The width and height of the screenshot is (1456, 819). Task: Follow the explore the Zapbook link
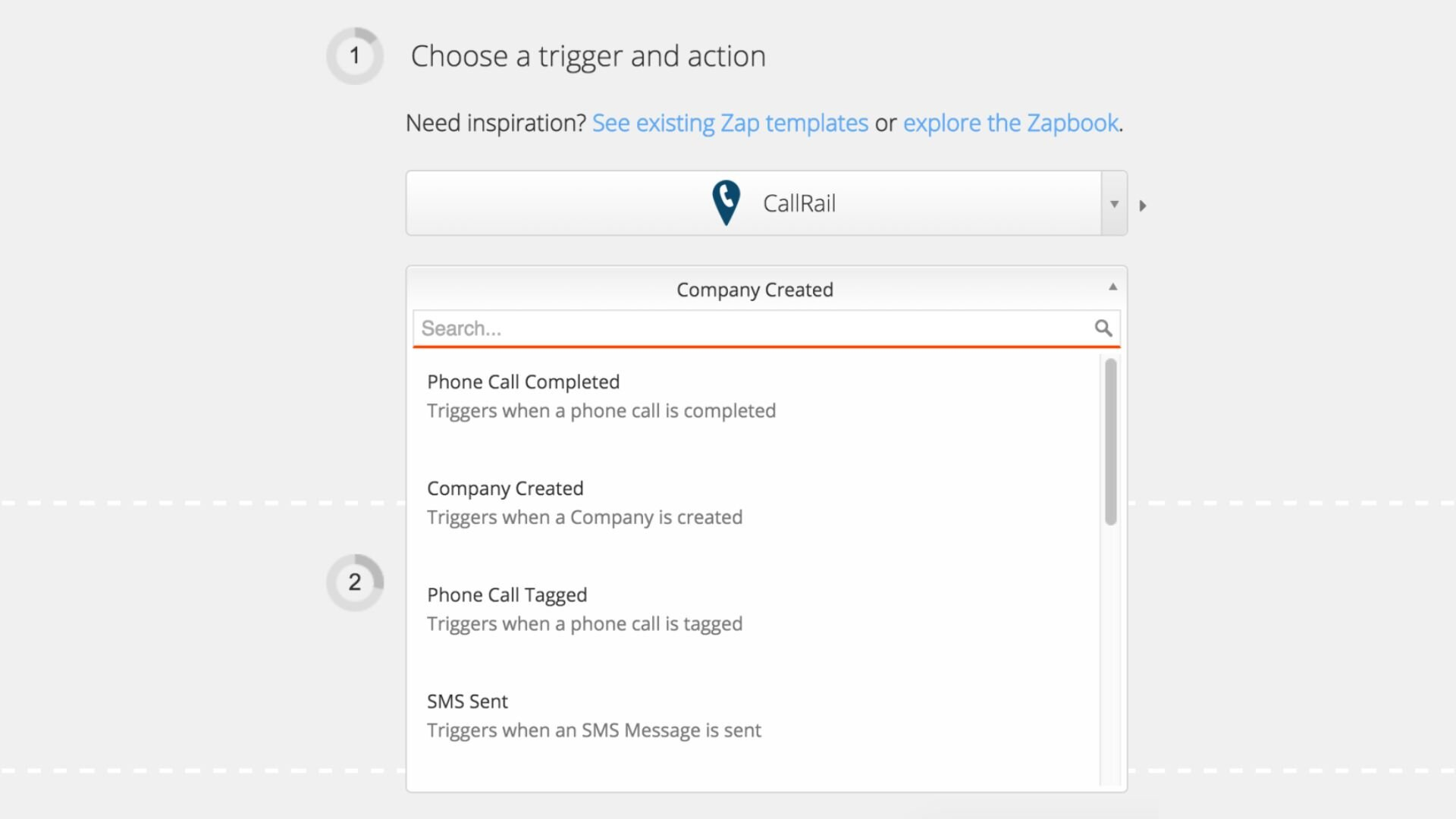1011,123
